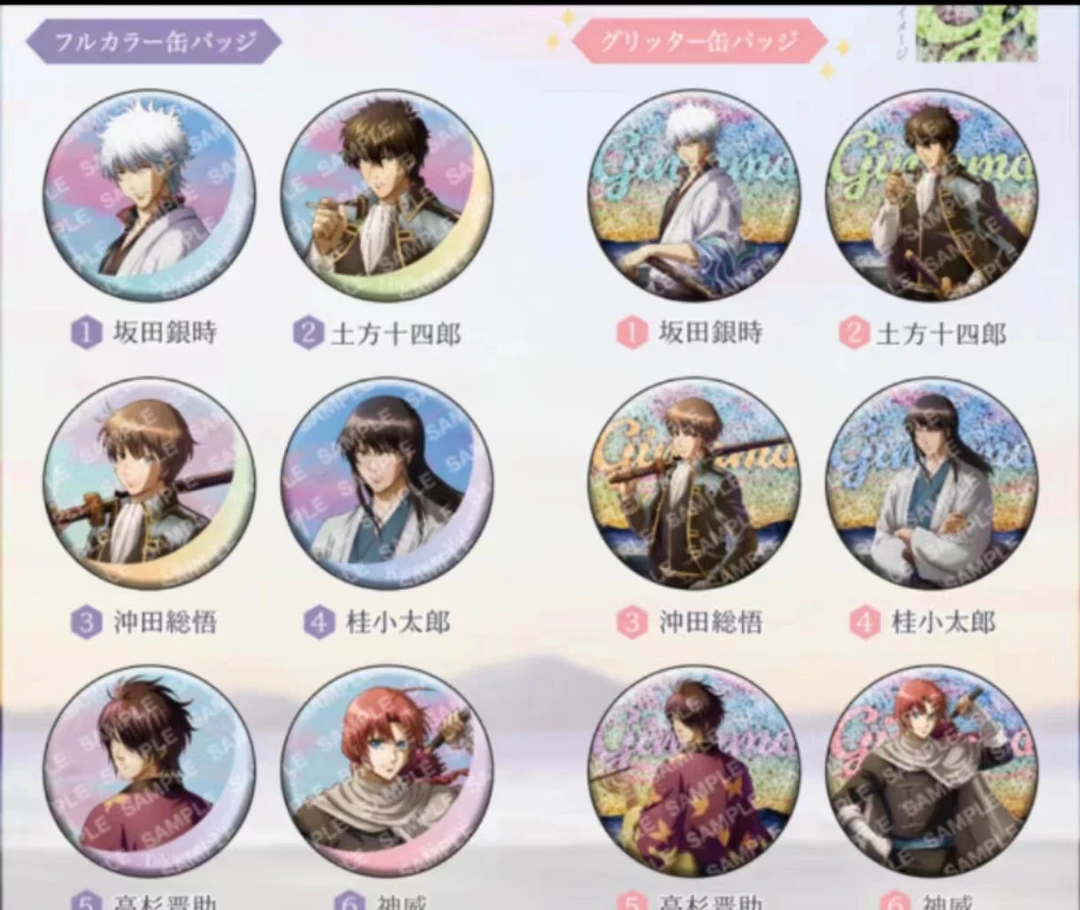Screen dimensions: 1080x910
Task: Click the グリッター缶バッジ pink header banner
Action: click(699, 41)
